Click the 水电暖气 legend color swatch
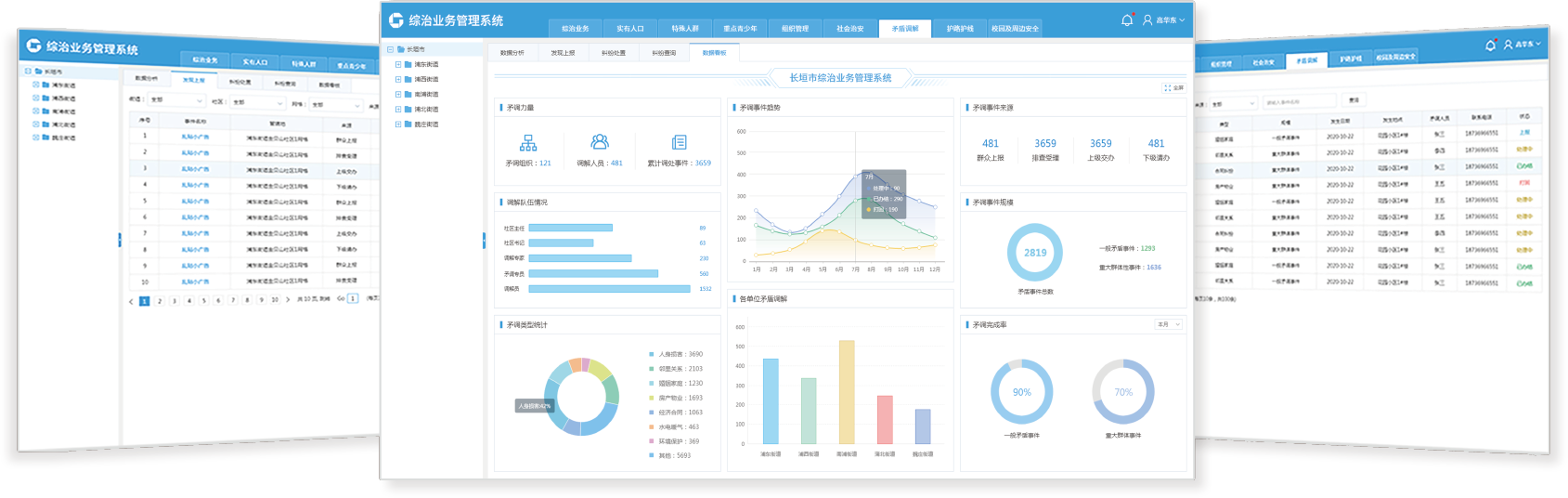 pyautogui.click(x=652, y=426)
